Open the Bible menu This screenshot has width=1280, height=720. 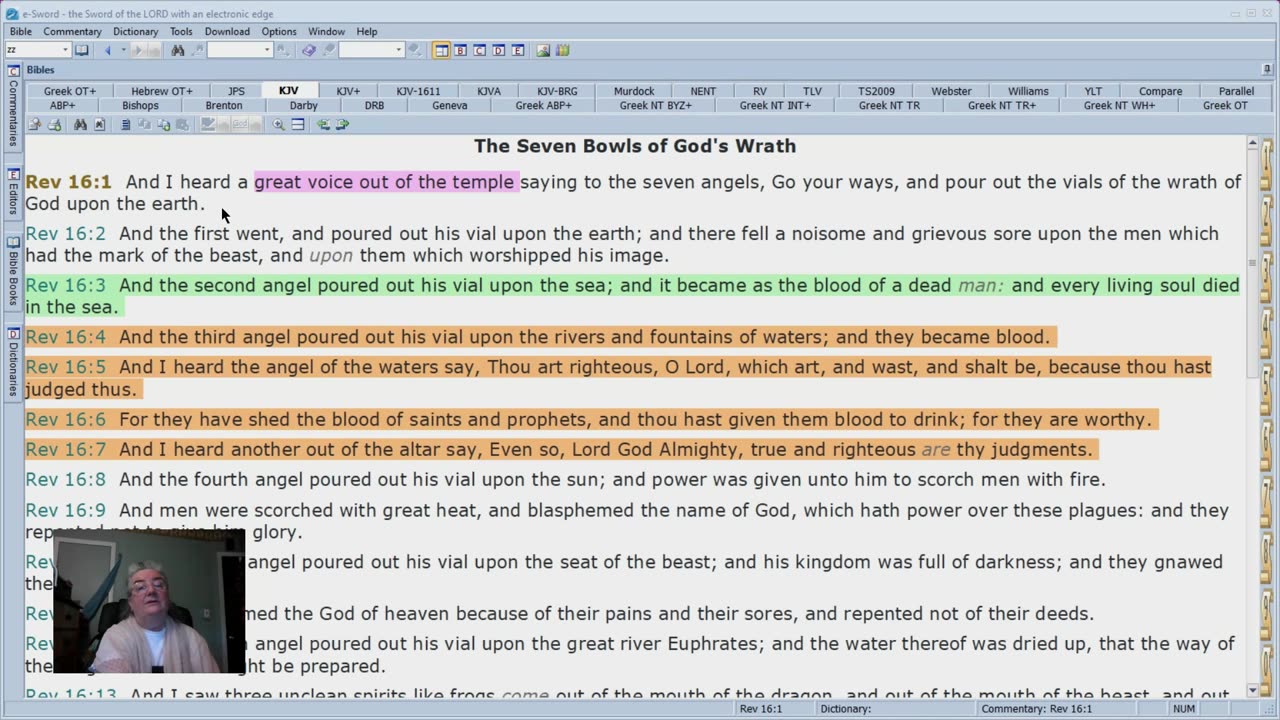[21, 32]
